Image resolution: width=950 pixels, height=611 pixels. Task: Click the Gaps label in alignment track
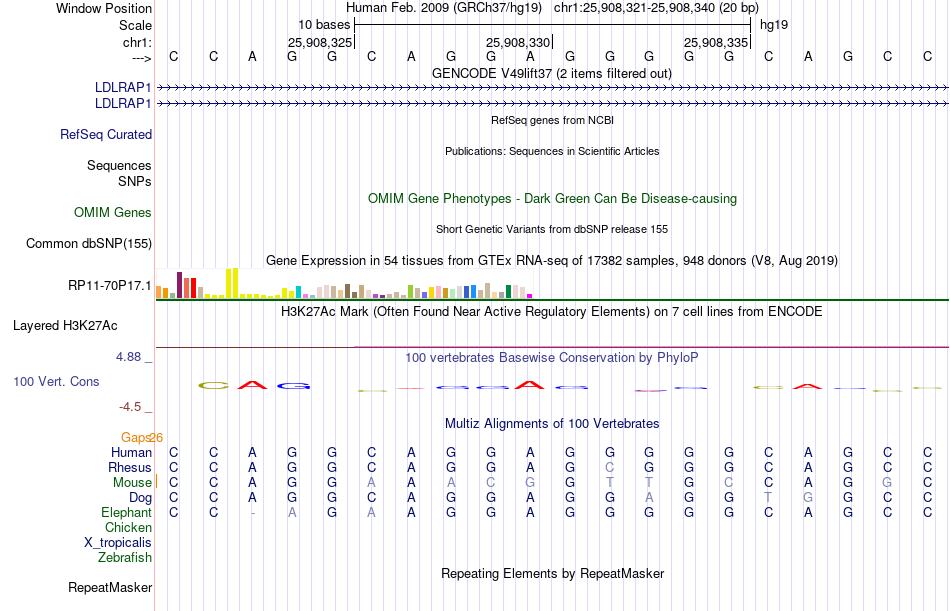pyautogui.click(x=135, y=438)
